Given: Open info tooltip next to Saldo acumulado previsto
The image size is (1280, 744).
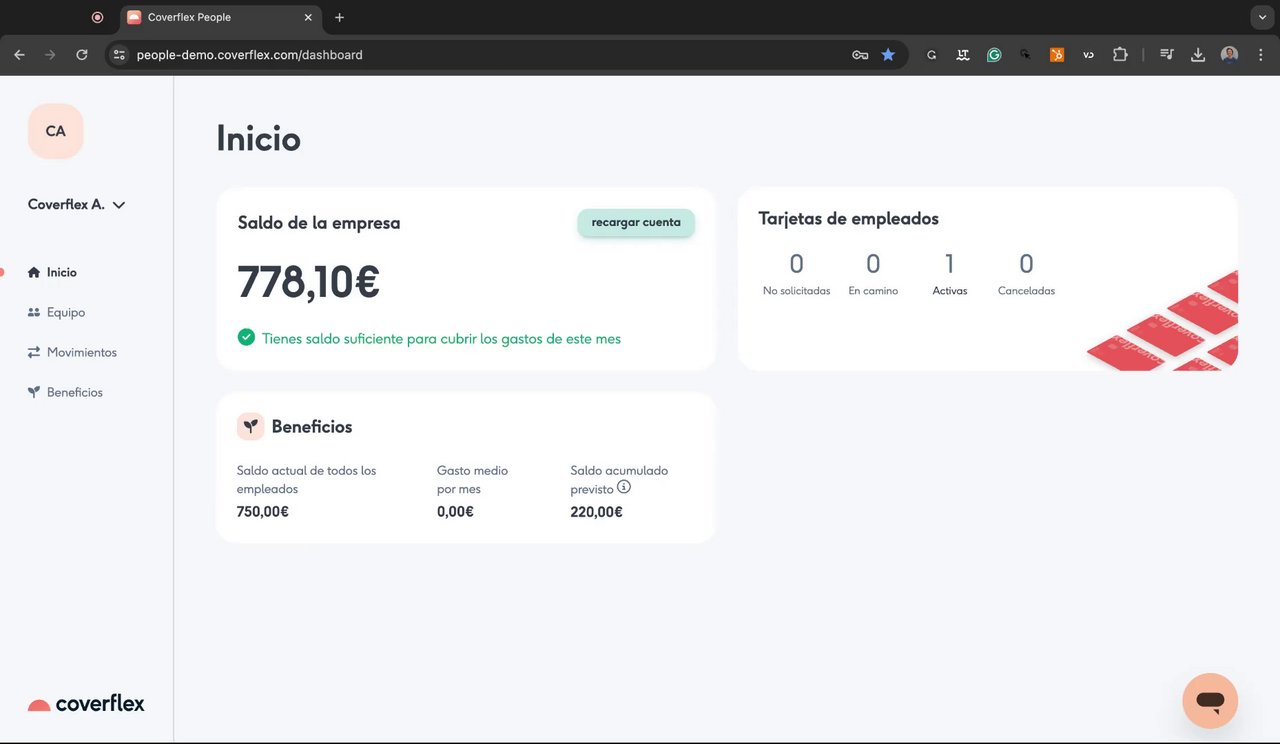Looking at the screenshot, I should pyautogui.click(x=624, y=487).
